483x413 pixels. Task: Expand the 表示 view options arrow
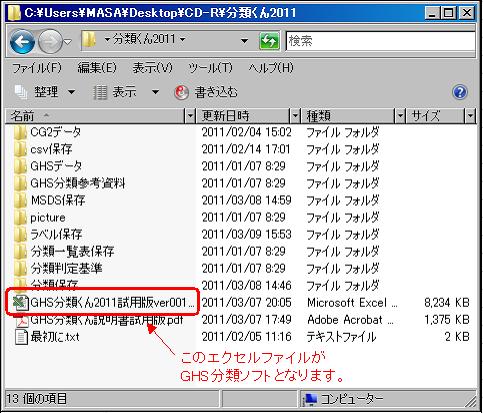coord(155,92)
